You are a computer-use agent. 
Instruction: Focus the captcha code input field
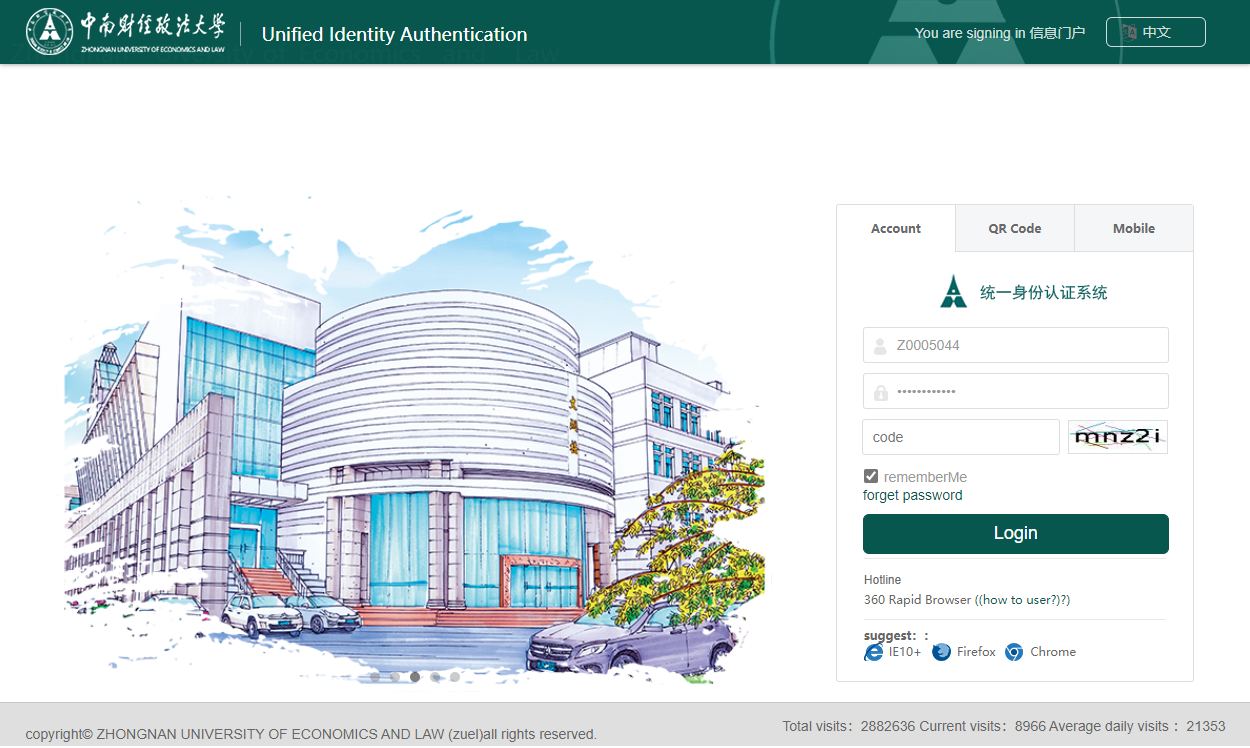coord(960,437)
